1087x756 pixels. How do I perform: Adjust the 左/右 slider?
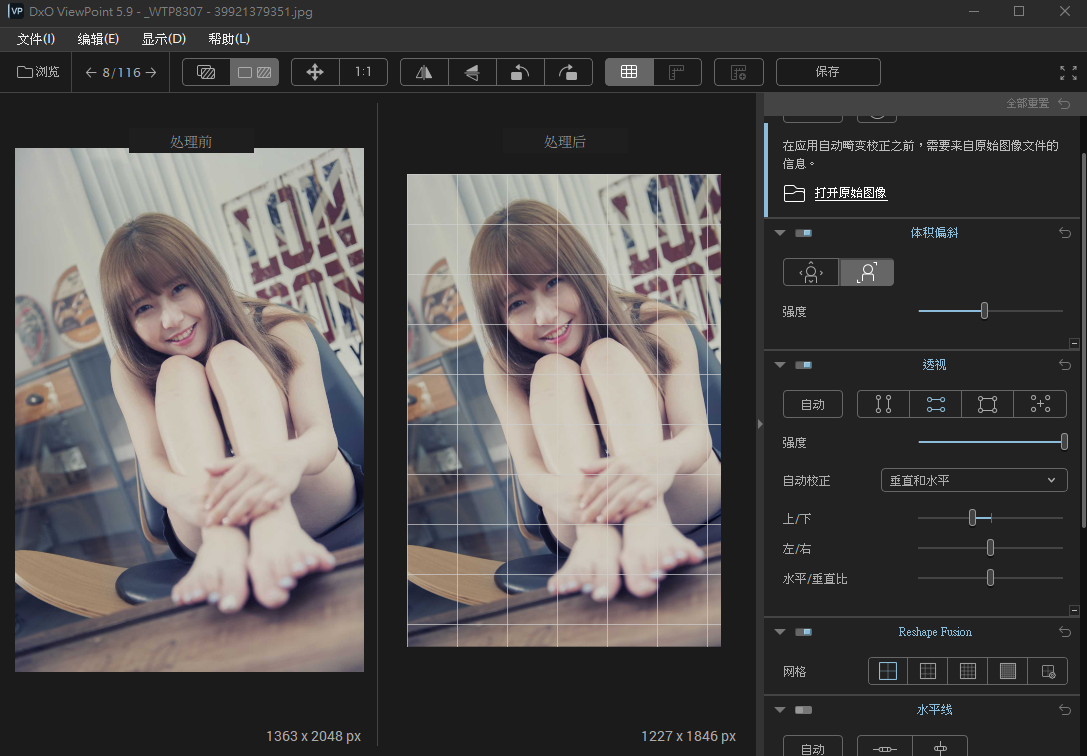coord(990,548)
